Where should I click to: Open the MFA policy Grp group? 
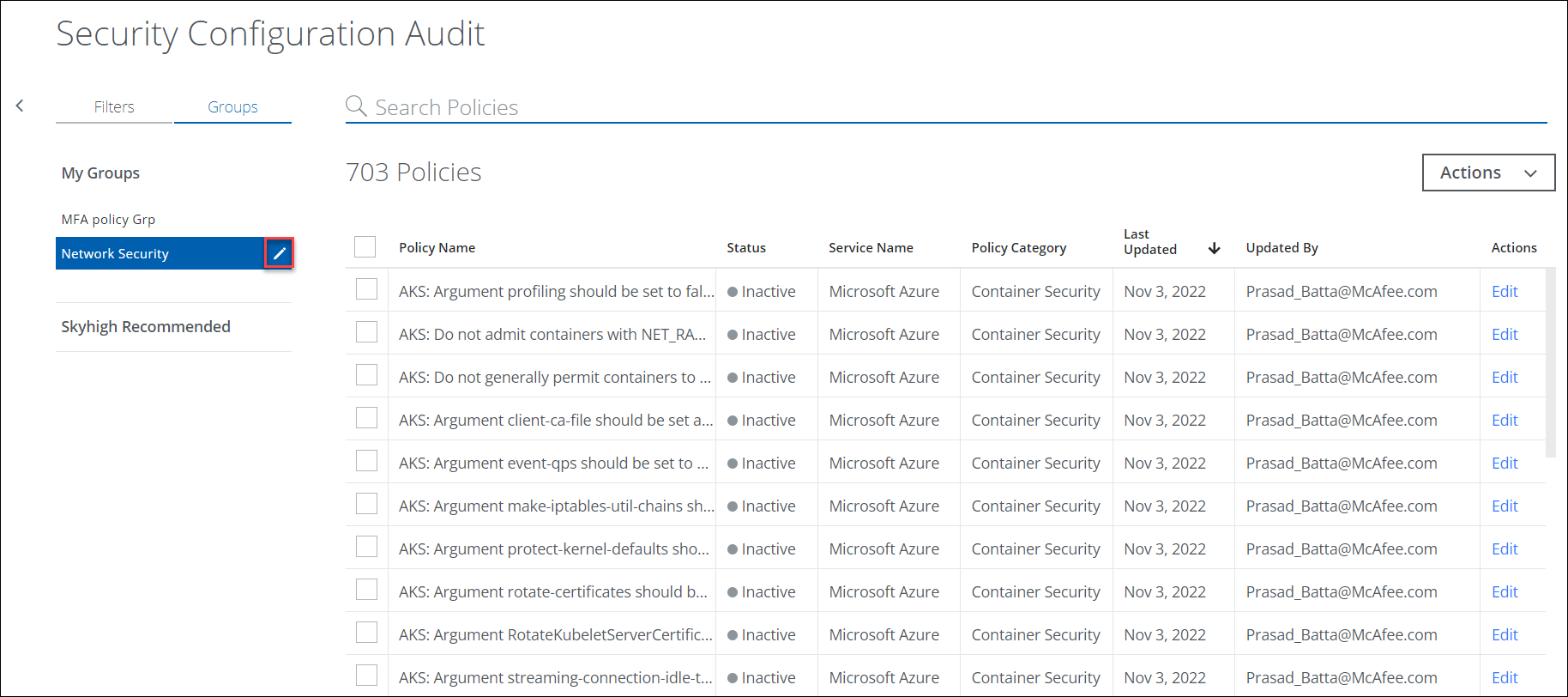(x=108, y=220)
